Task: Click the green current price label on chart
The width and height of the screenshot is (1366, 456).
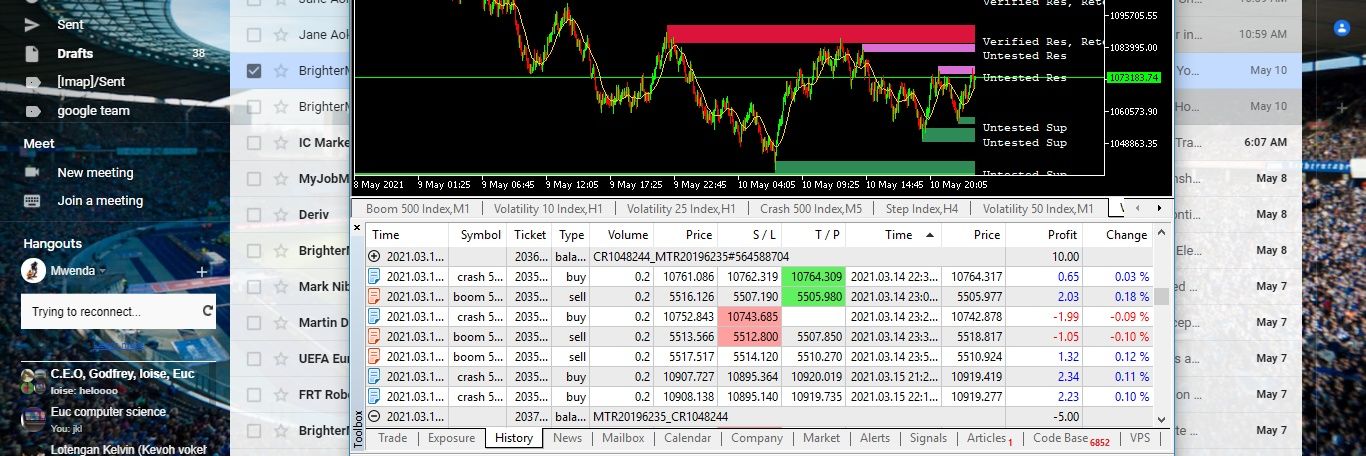Action: (x=1133, y=77)
